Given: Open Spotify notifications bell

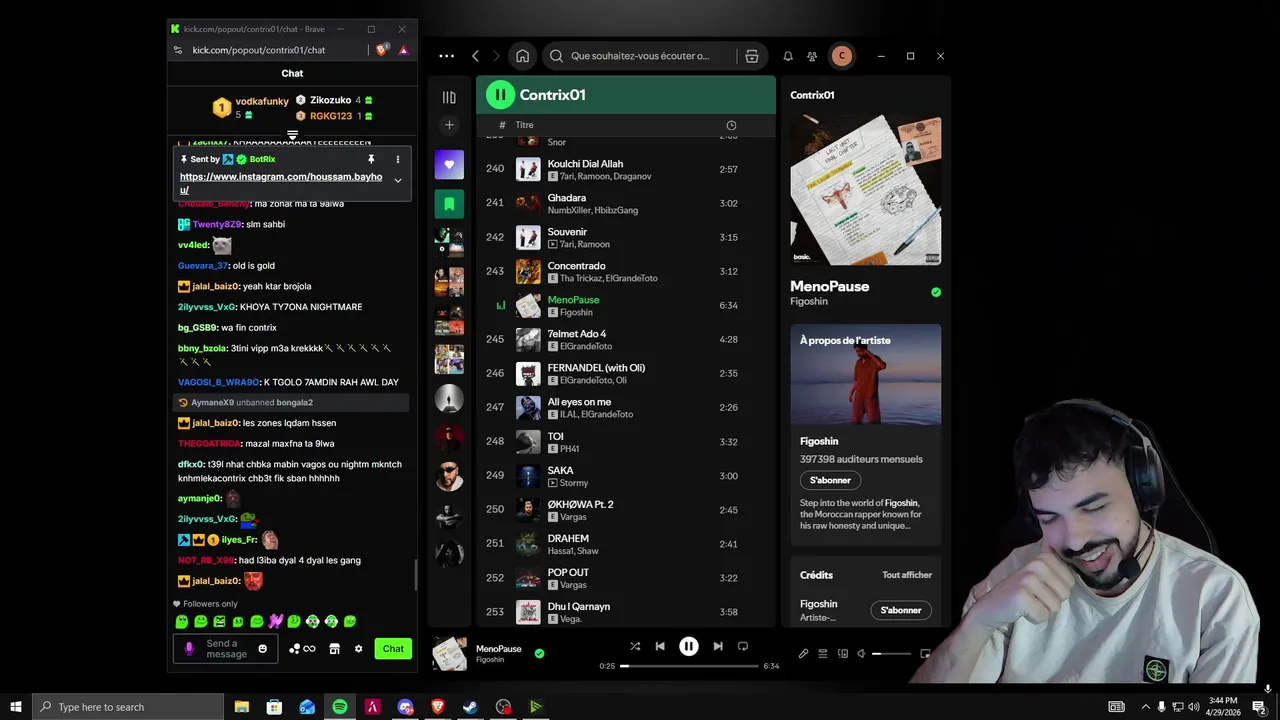Looking at the screenshot, I should (788, 56).
